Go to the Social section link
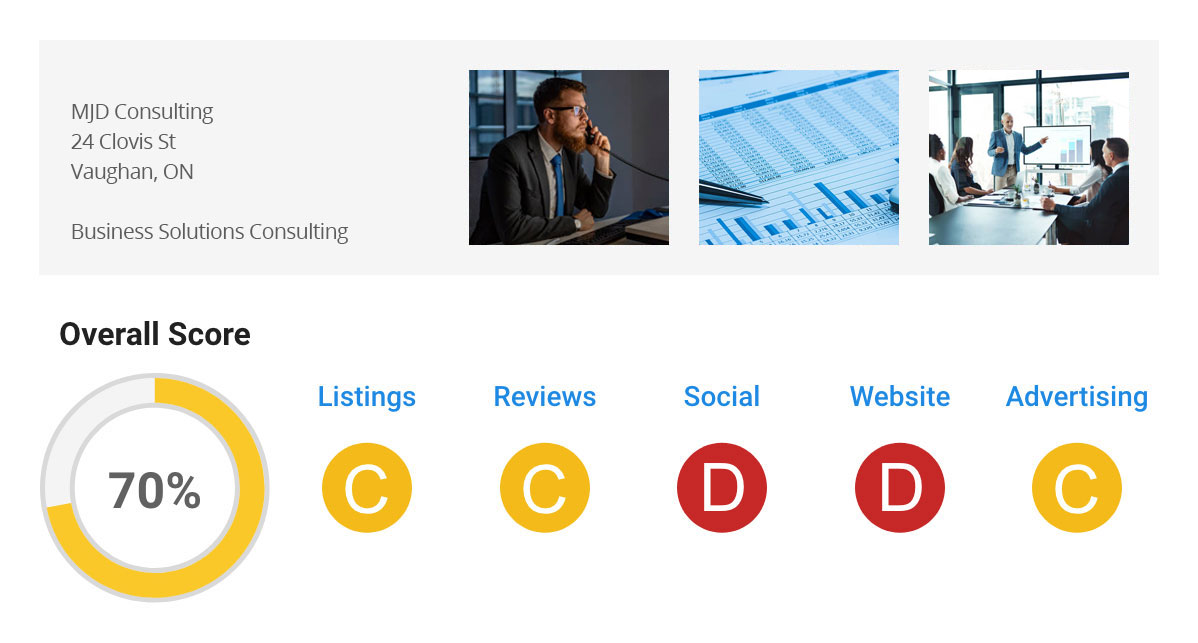The height and width of the screenshot is (643, 1198). coord(721,397)
